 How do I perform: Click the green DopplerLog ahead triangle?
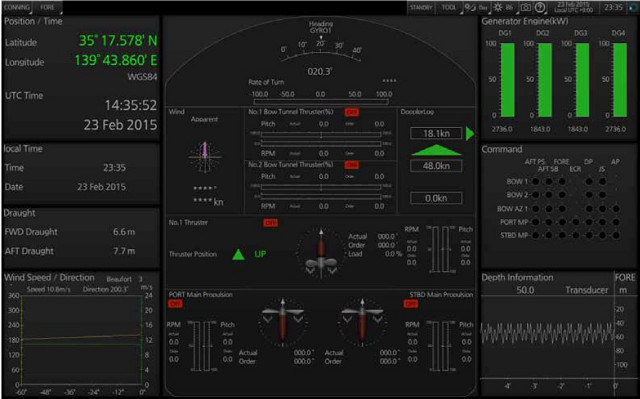coord(436,150)
